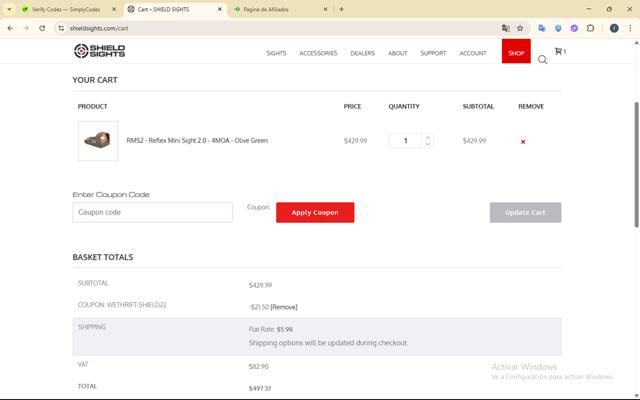Focus the Coupon code input field
This screenshot has width=640, height=400.
click(x=152, y=212)
